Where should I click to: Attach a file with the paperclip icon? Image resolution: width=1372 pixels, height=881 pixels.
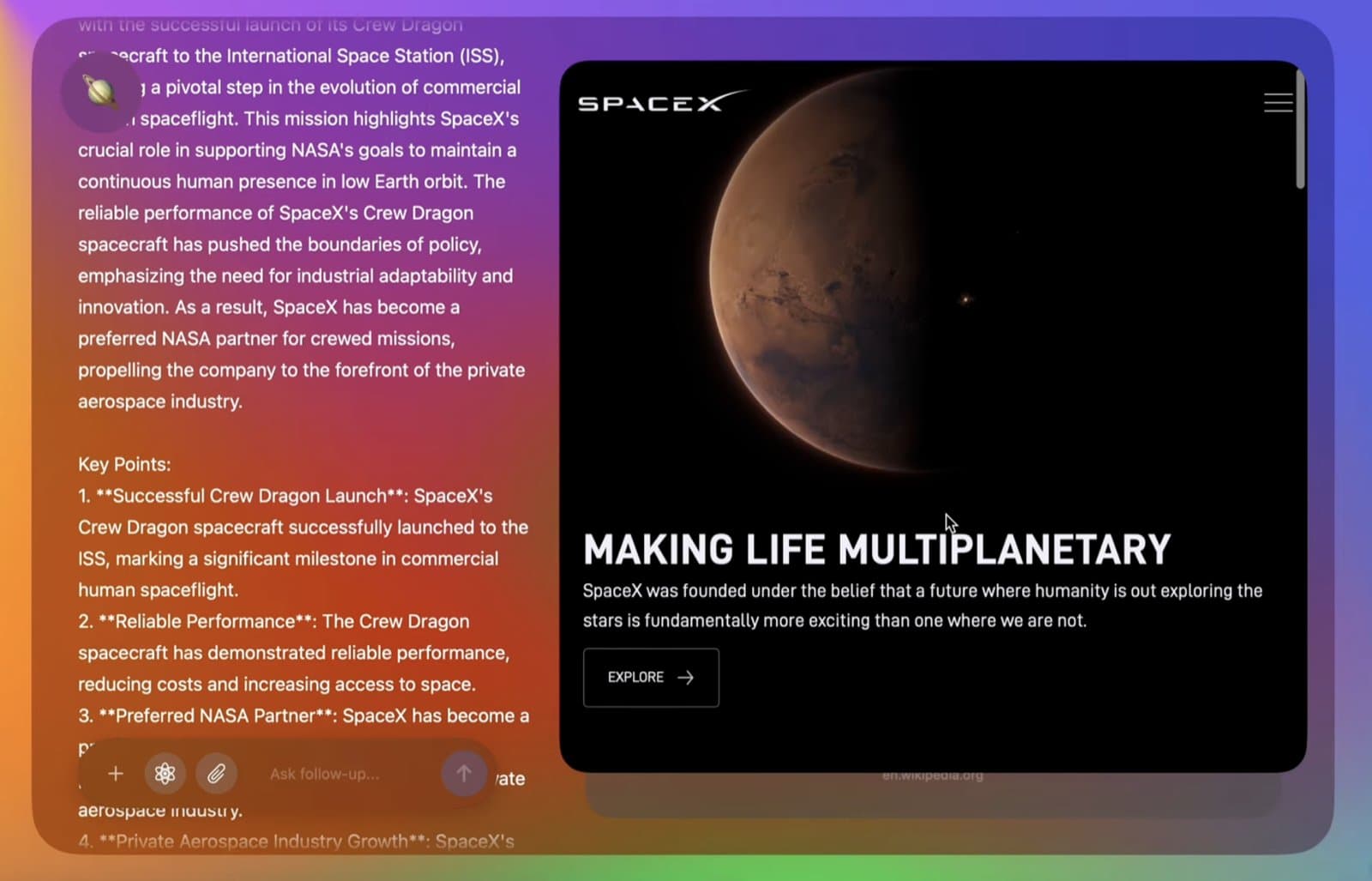click(x=216, y=774)
